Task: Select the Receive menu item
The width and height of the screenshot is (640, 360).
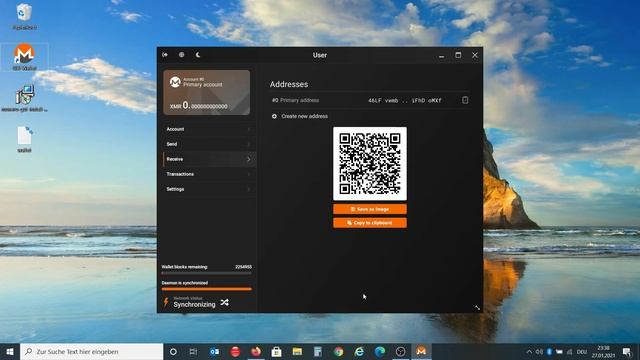Action: click(x=209, y=159)
